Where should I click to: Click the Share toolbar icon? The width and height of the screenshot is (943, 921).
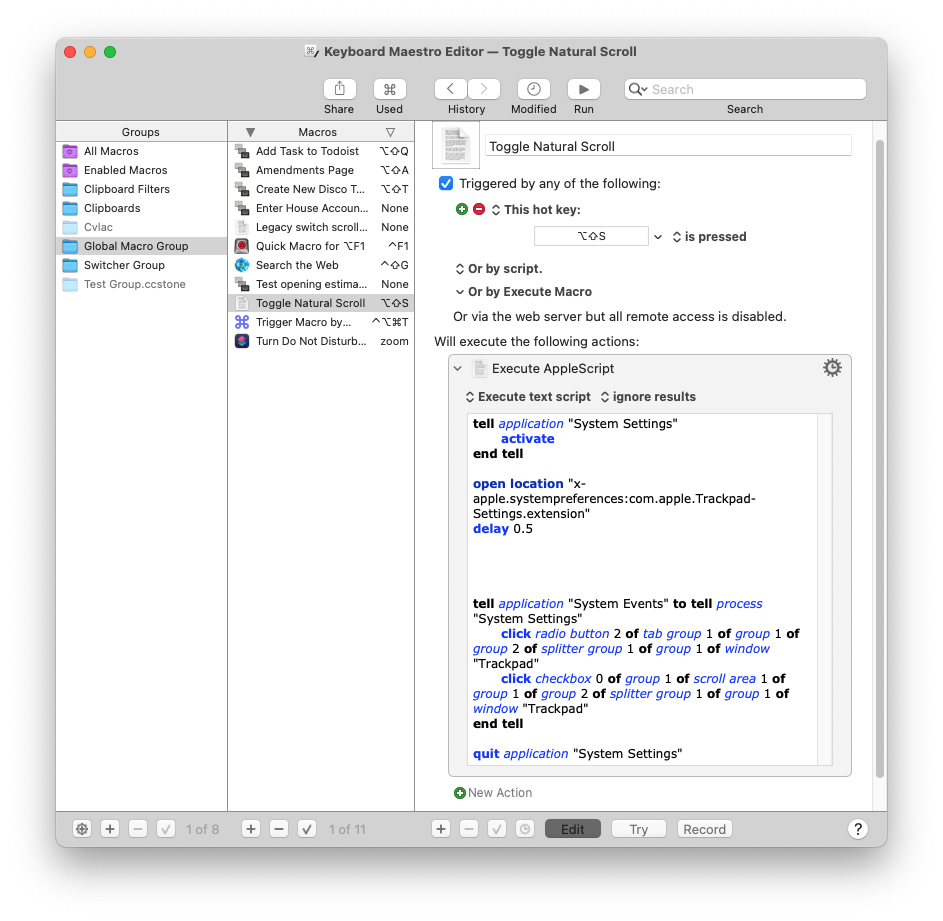pyautogui.click(x=339, y=89)
